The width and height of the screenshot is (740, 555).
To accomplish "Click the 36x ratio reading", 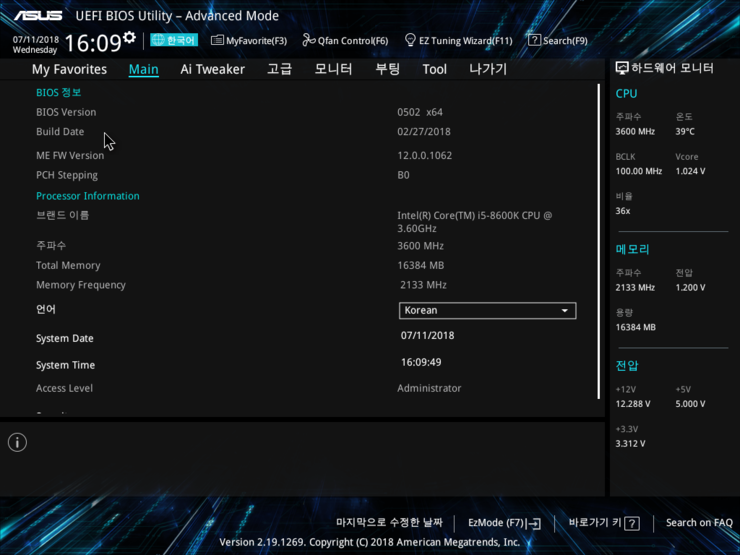I will pos(622,211).
